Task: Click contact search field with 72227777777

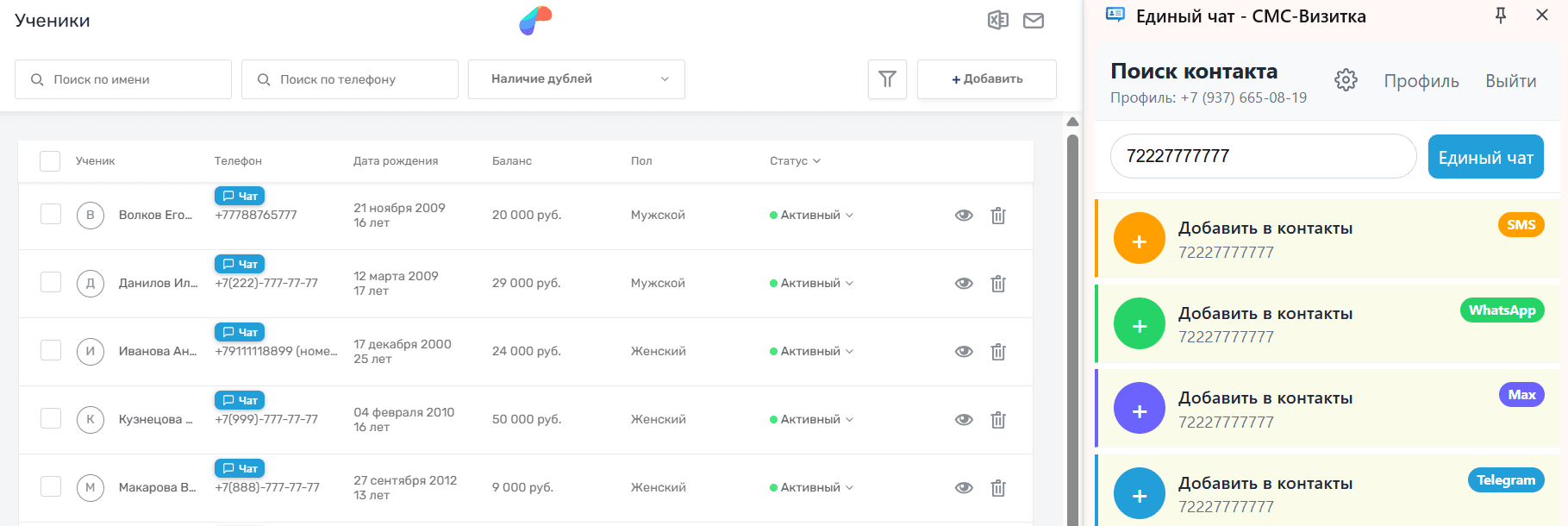Action: (x=1264, y=156)
